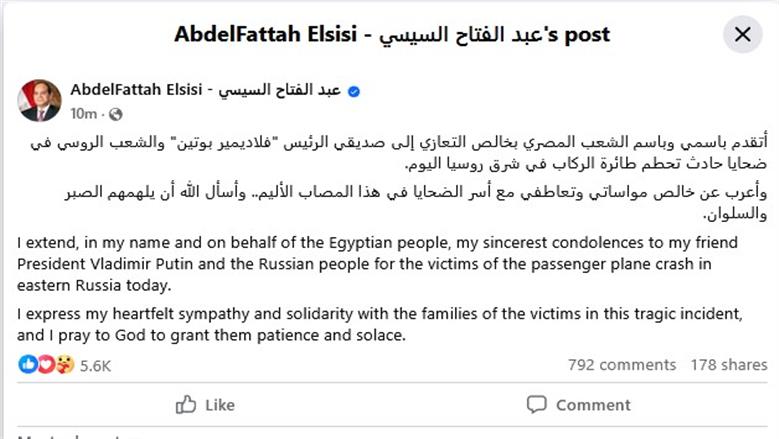The image size is (779, 439).
Task: Close the post dialog with the X button
Action: (742, 34)
